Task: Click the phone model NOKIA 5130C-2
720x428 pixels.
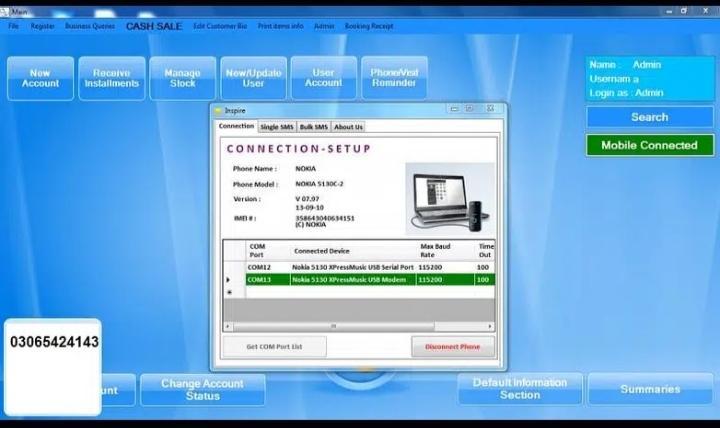Action: click(319, 184)
